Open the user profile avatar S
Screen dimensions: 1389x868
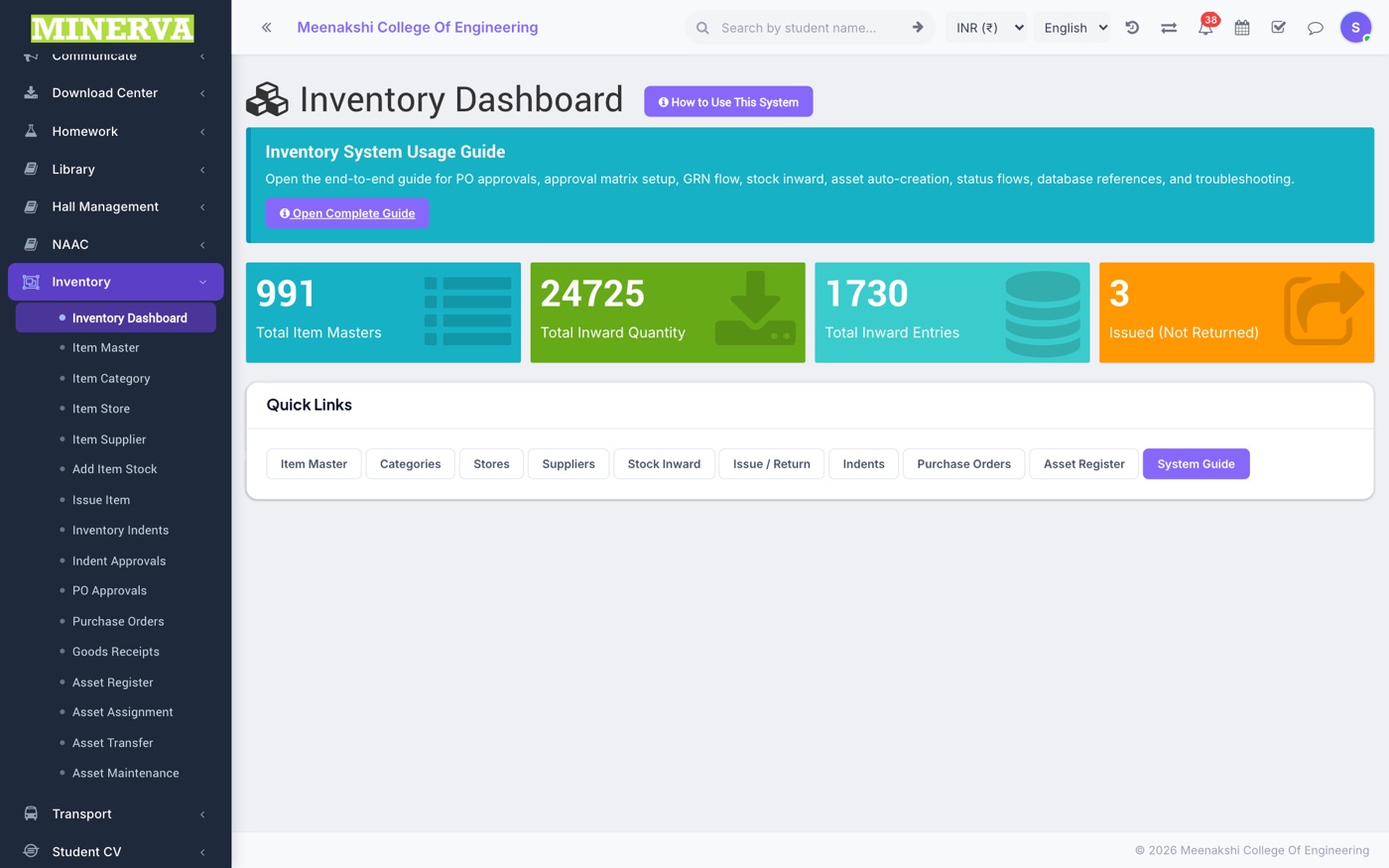click(1355, 28)
